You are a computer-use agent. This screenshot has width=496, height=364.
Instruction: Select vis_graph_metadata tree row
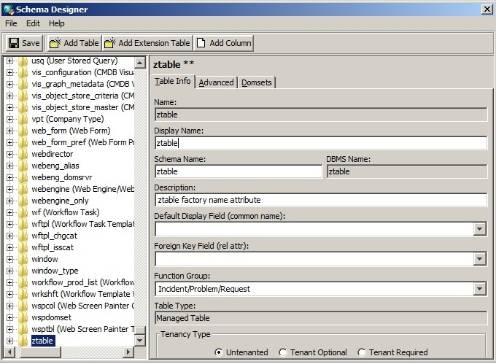83,84
